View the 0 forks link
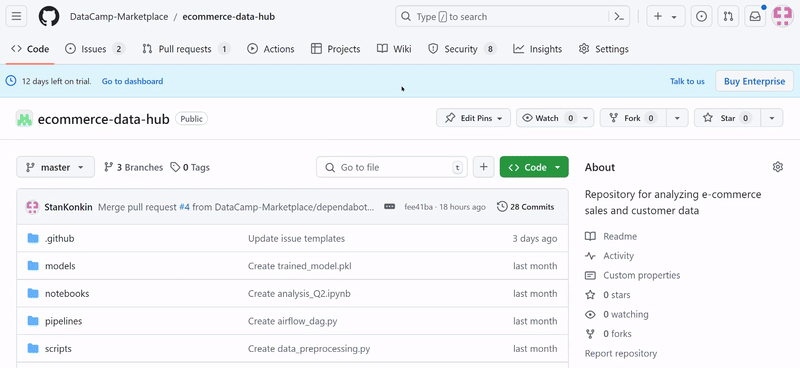This screenshot has width=800, height=368. pos(608,333)
